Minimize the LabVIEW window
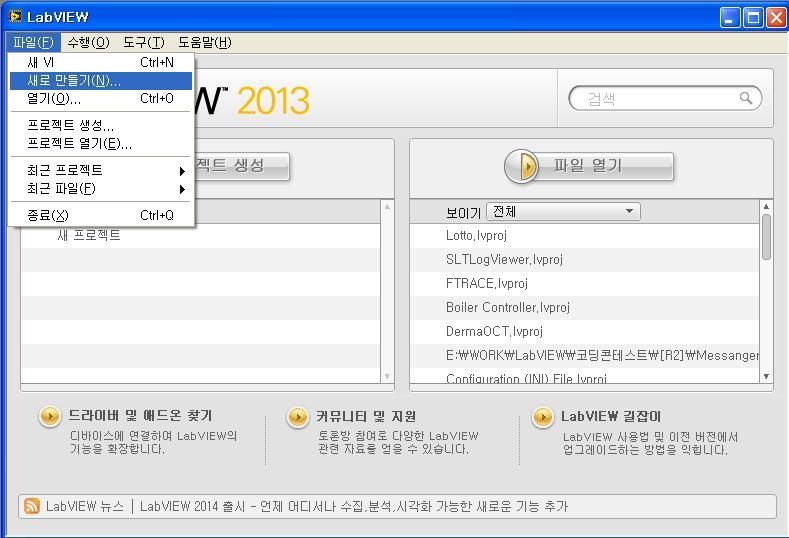This screenshot has width=789, height=538. pyautogui.click(x=730, y=18)
